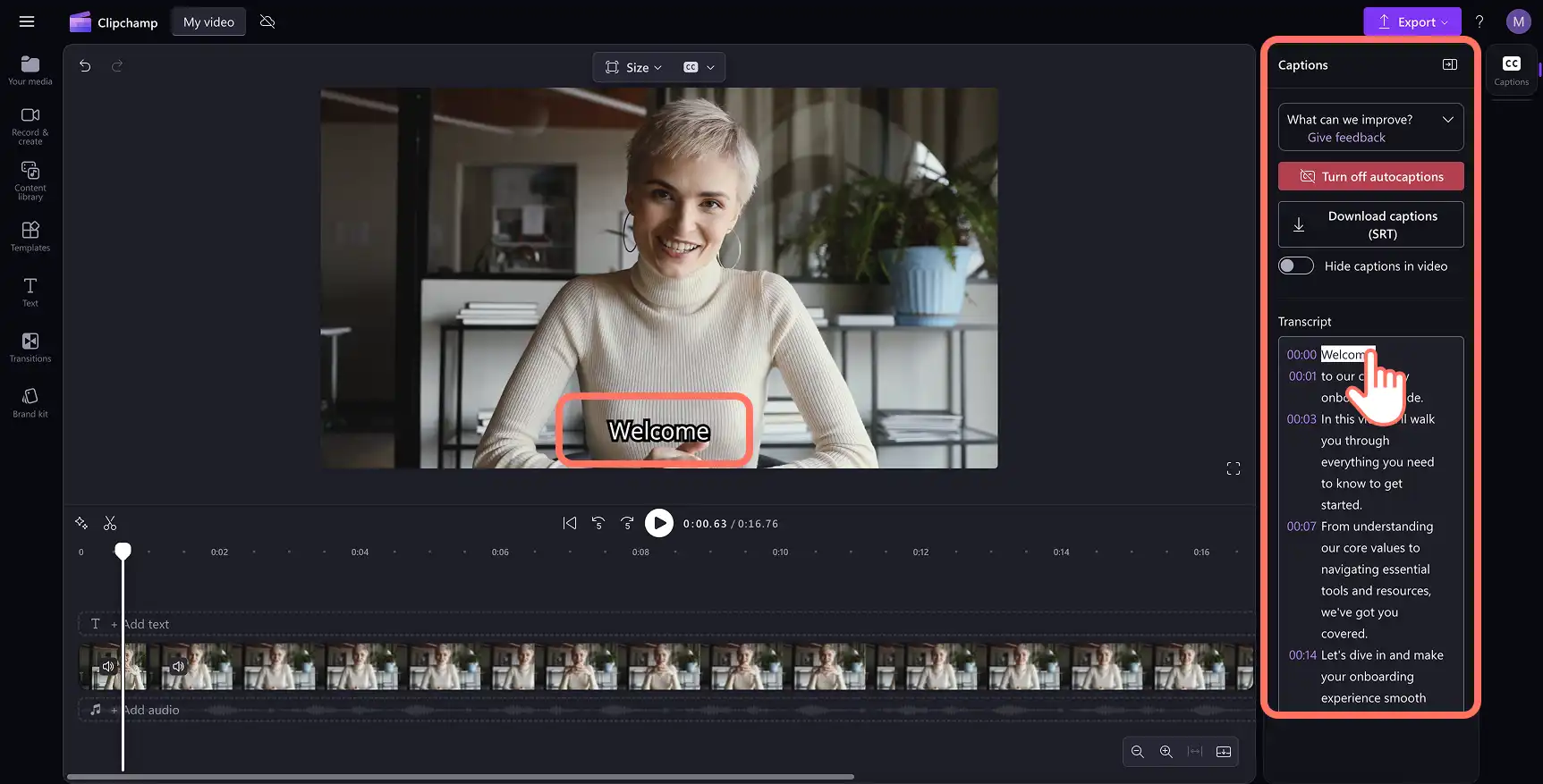
Task: Open the captions CC dropdown above preview
Action: click(699, 67)
